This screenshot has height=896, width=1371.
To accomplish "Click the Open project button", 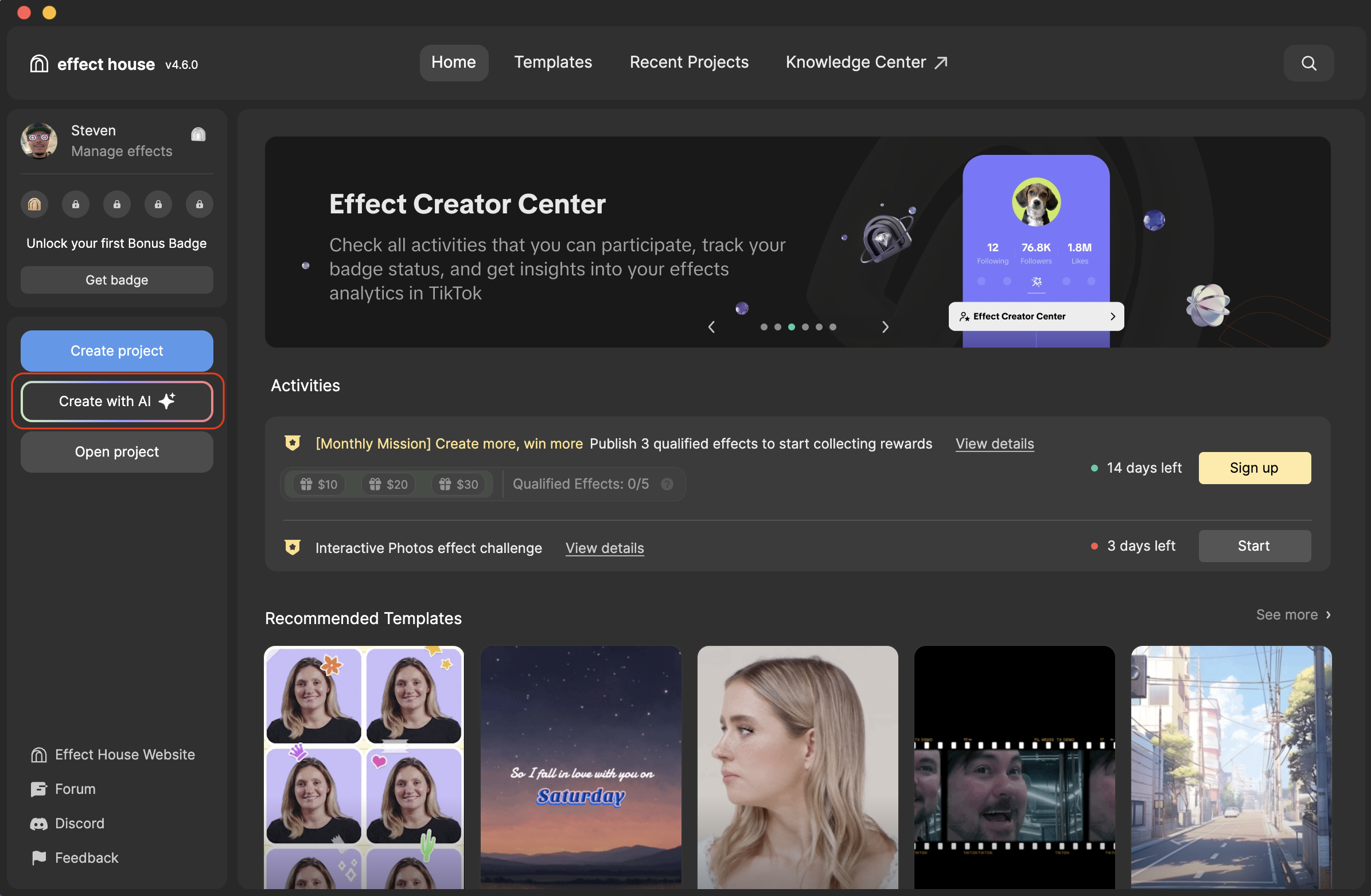I will [x=117, y=452].
